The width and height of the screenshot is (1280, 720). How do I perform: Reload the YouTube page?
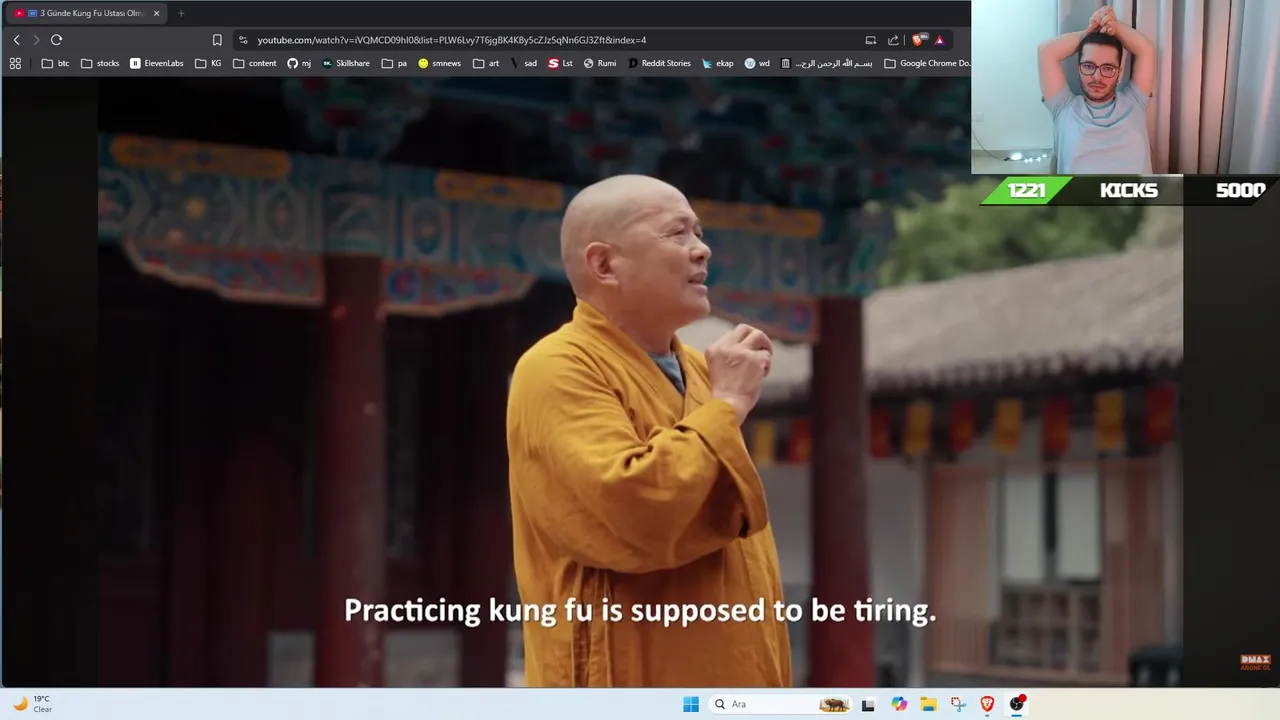pyautogui.click(x=56, y=40)
